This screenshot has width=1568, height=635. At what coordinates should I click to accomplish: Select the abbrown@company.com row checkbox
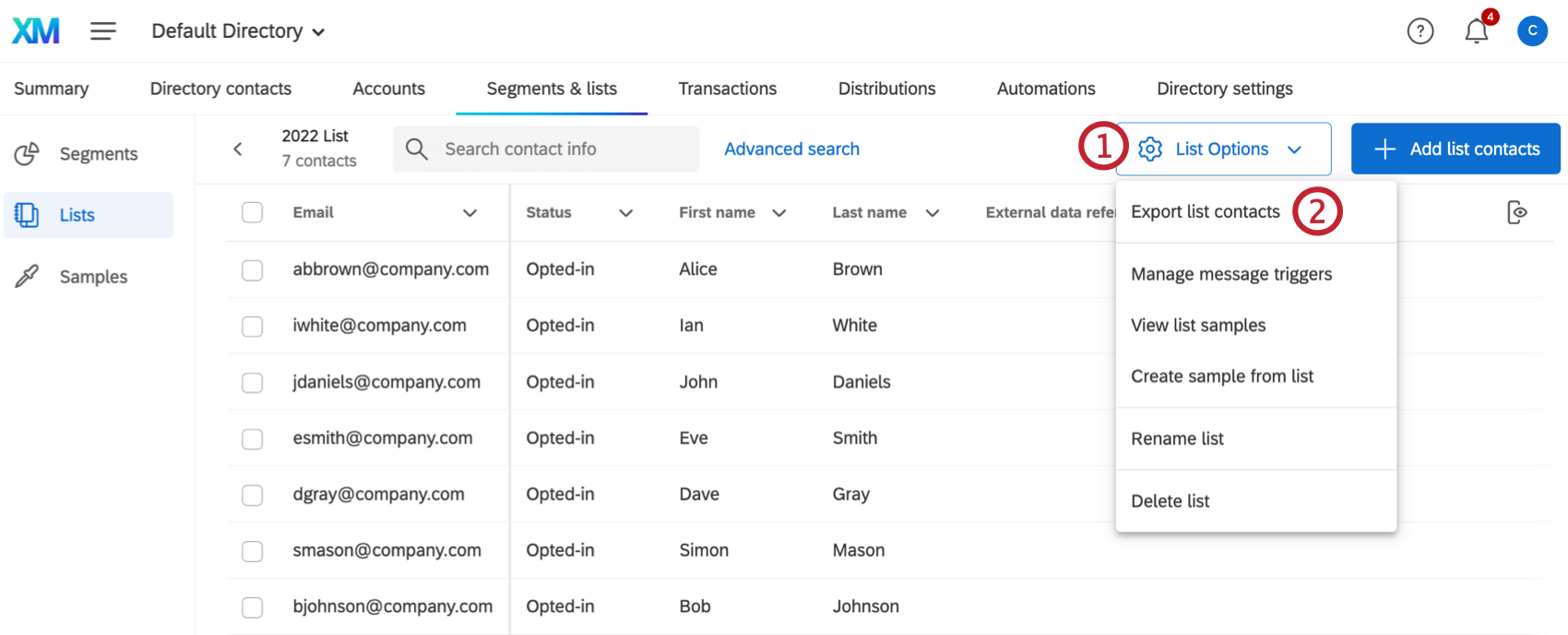tap(252, 270)
